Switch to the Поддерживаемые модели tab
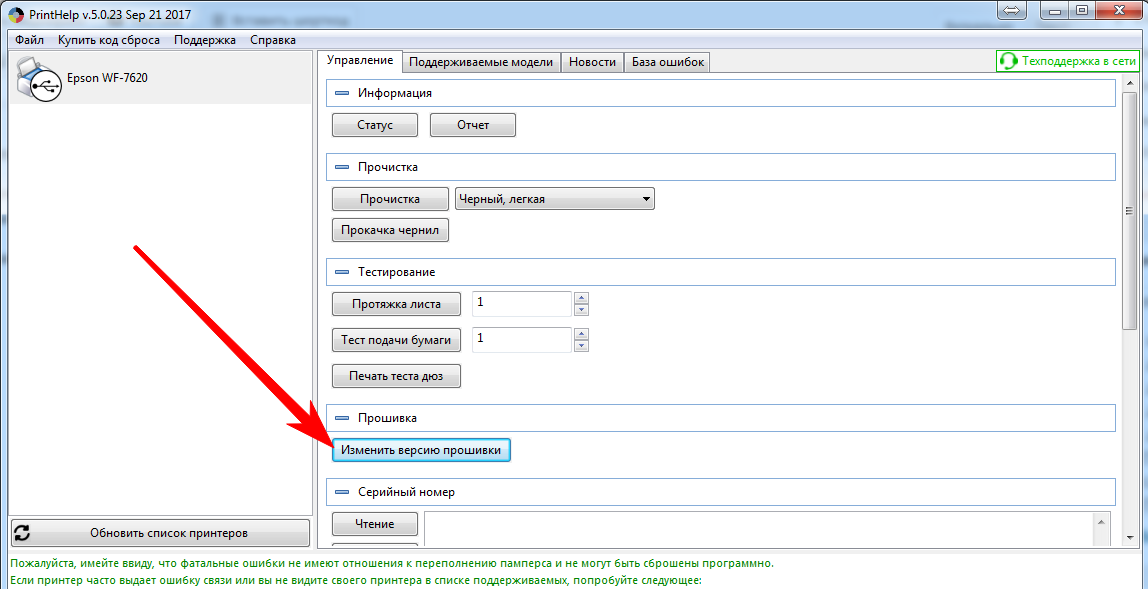This screenshot has width=1148, height=589. tap(480, 62)
